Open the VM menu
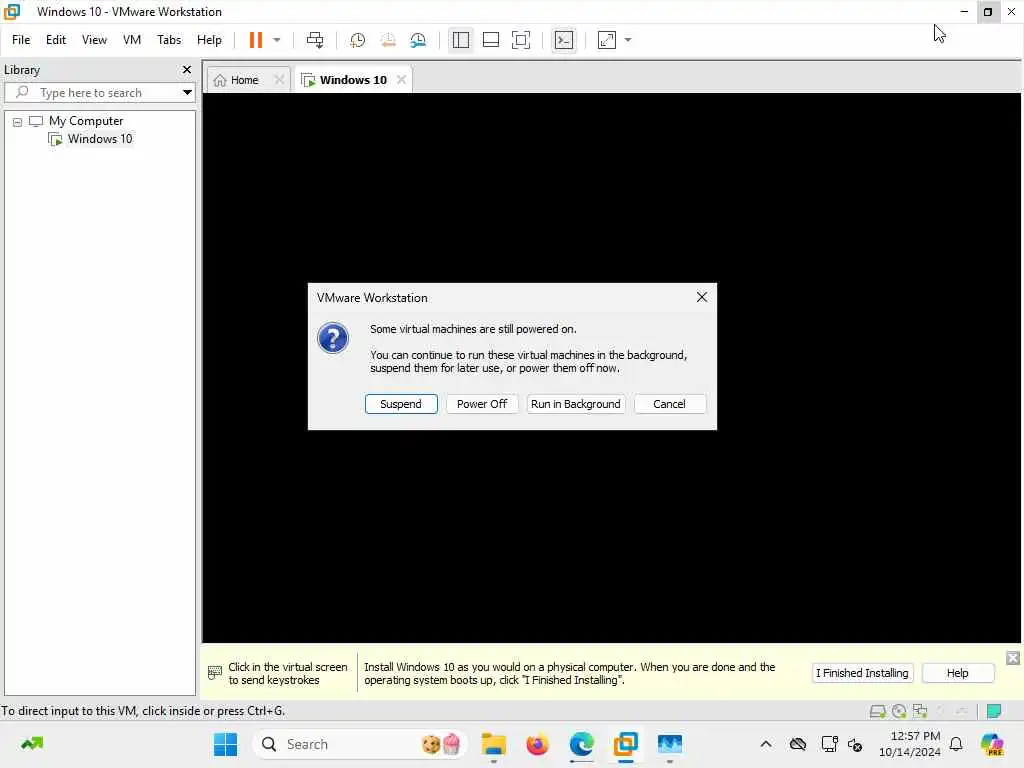Image resolution: width=1024 pixels, height=768 pixels. pos(132,40)
